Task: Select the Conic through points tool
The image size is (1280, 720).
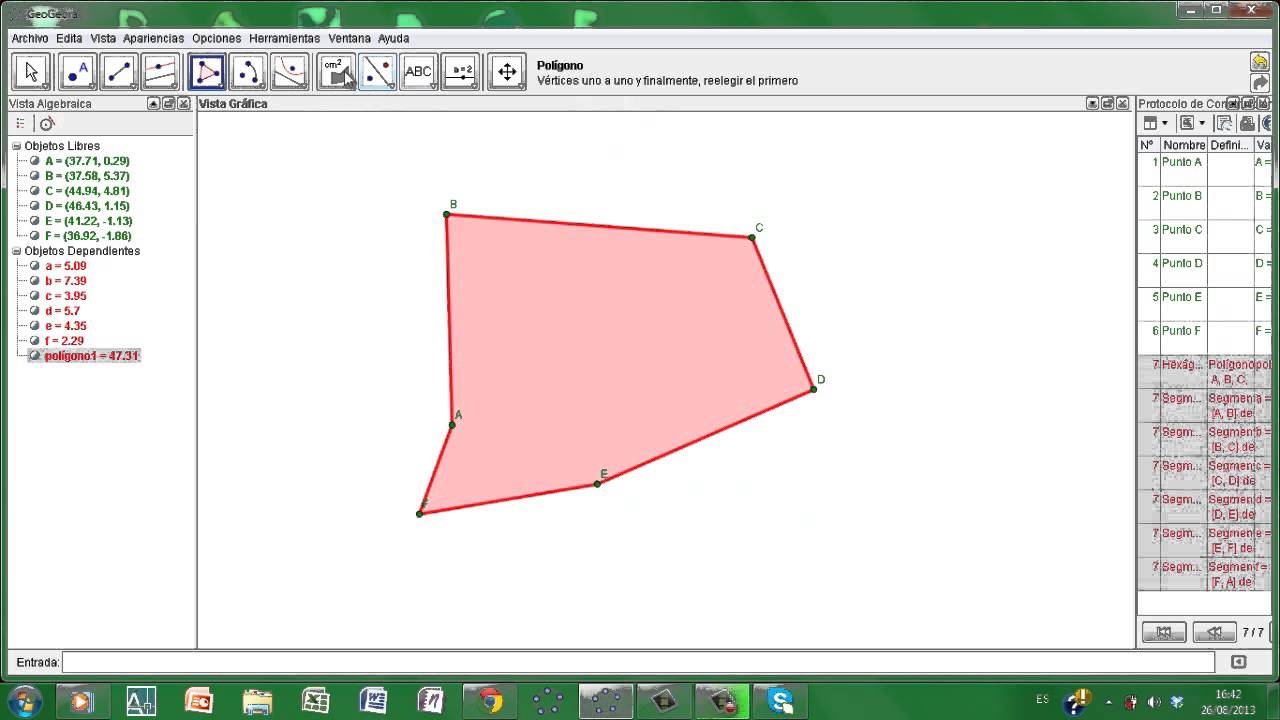Action: pyautogui.click(x=290, y=72)
